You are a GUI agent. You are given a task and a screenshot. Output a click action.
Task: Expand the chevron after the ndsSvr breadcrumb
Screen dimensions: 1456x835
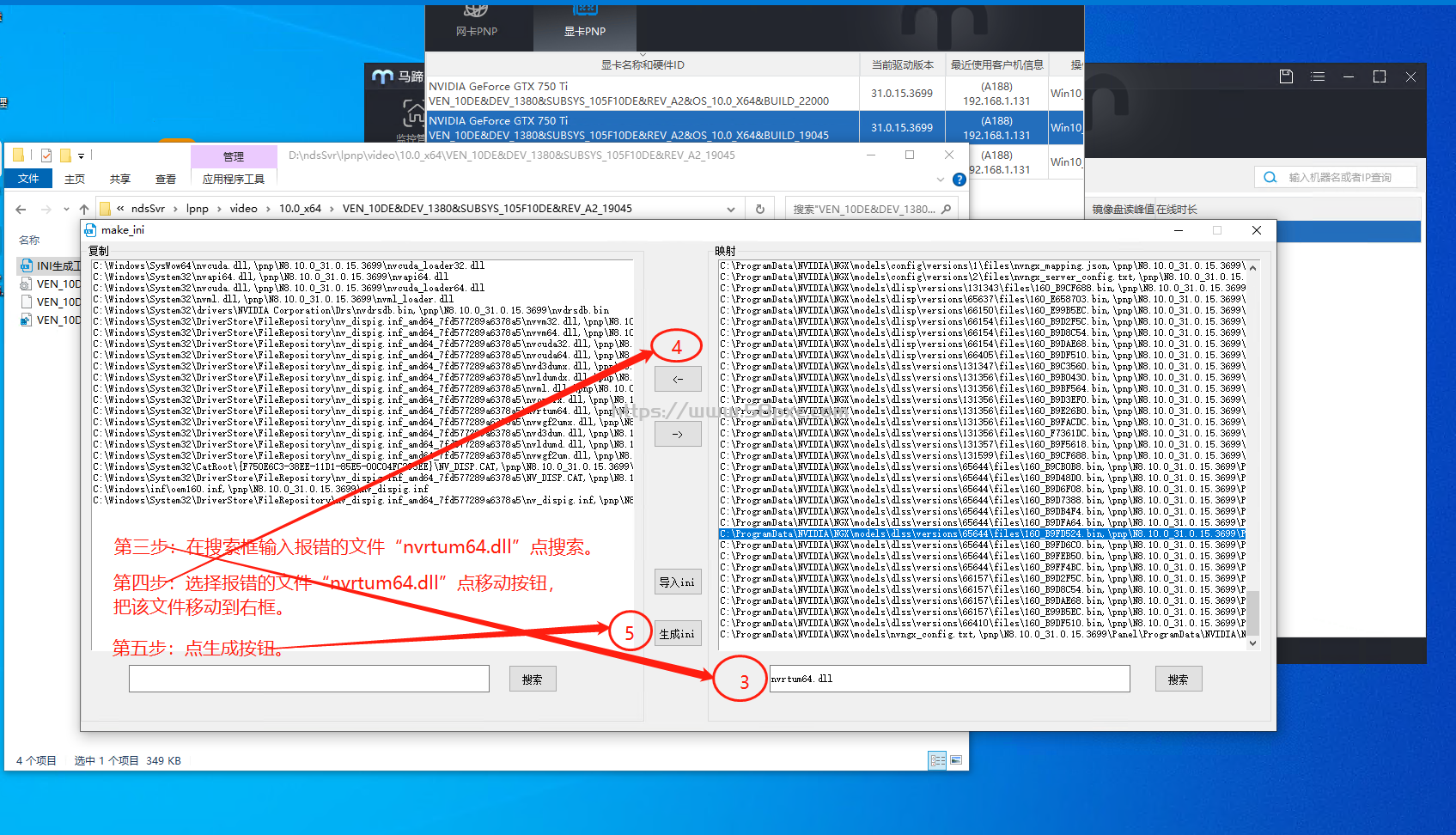coord(176,209)
